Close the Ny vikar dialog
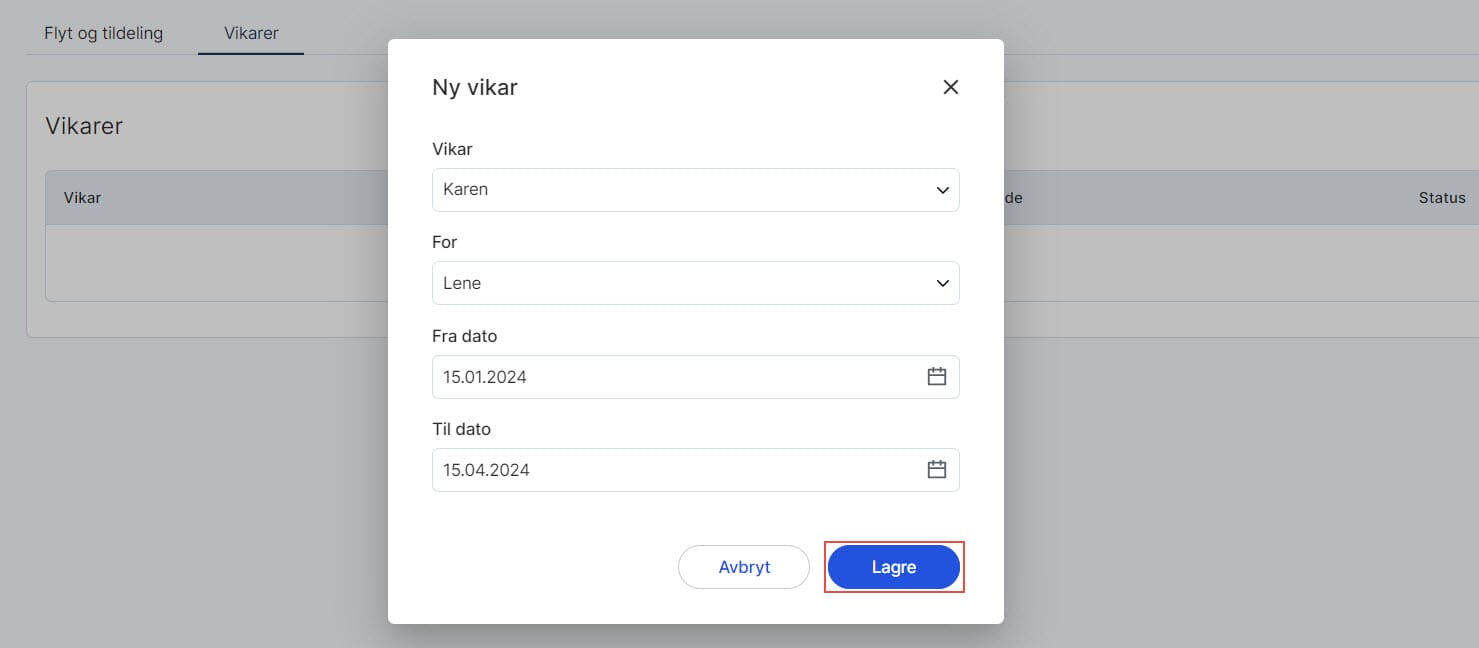The height and width of the screenshot is (648, 1479). [x=950, y=87]
